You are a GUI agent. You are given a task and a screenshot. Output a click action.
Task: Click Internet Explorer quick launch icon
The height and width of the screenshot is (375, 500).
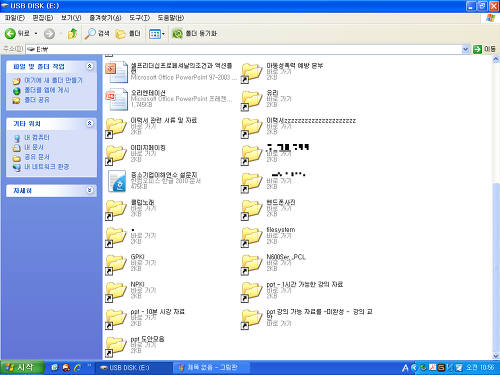[x=78, y=367]
